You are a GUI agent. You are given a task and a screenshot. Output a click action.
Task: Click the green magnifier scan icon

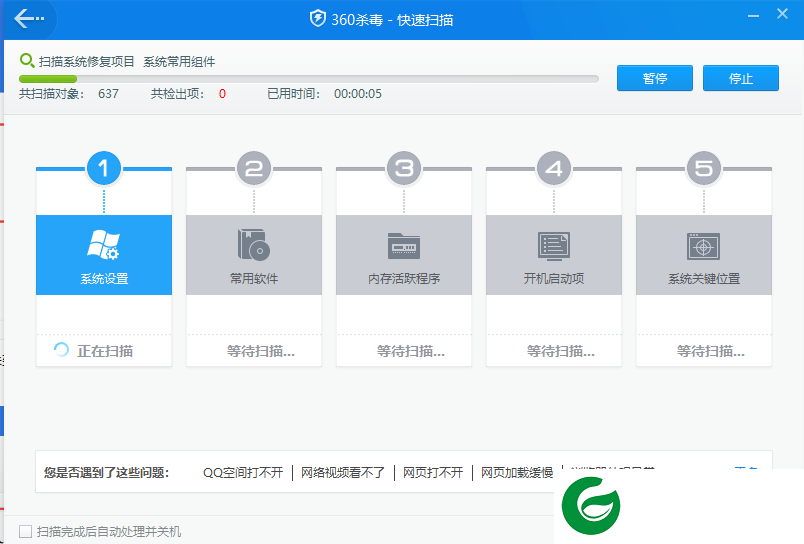coord(27,61)
